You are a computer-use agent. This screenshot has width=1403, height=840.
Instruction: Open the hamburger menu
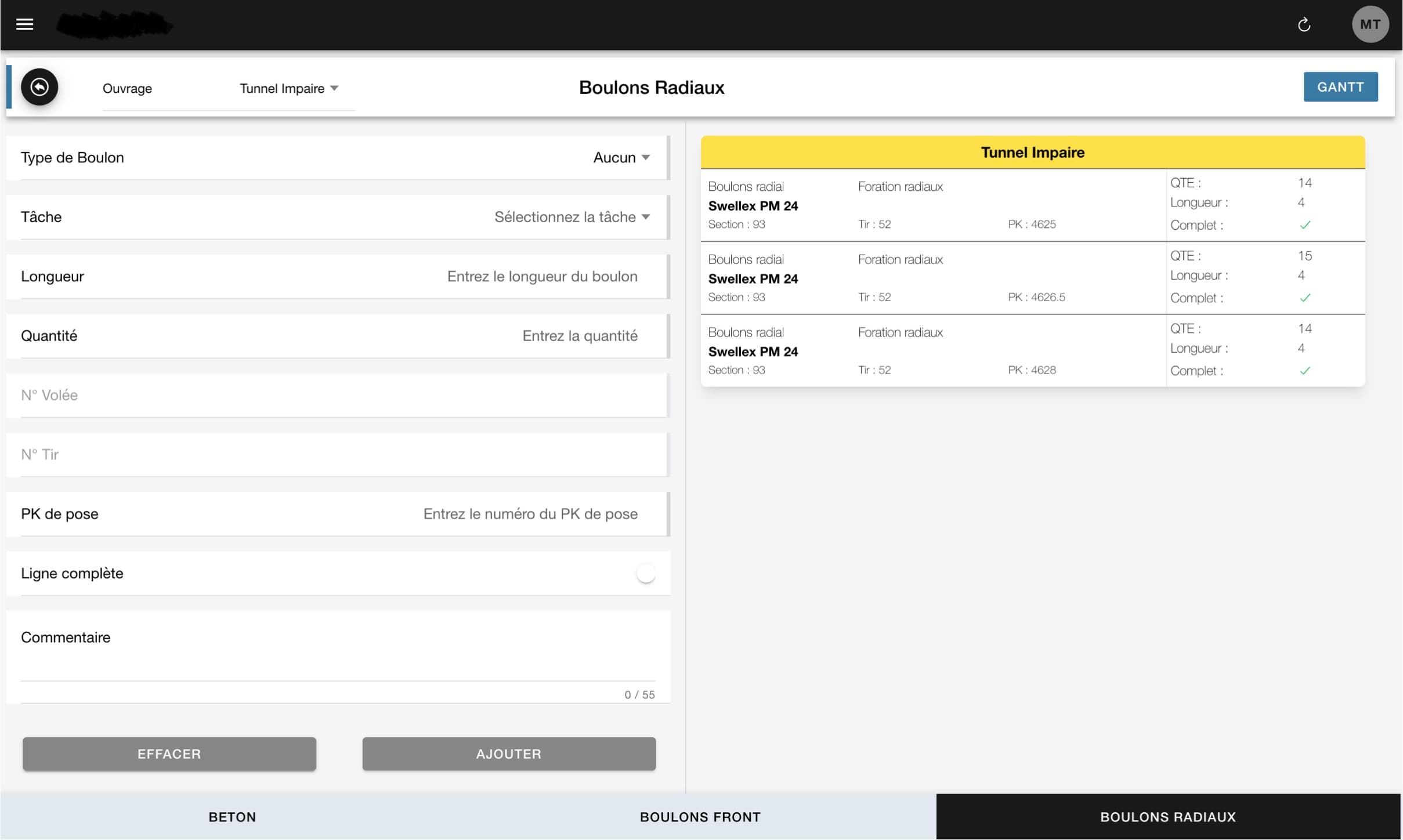point(24,24)
